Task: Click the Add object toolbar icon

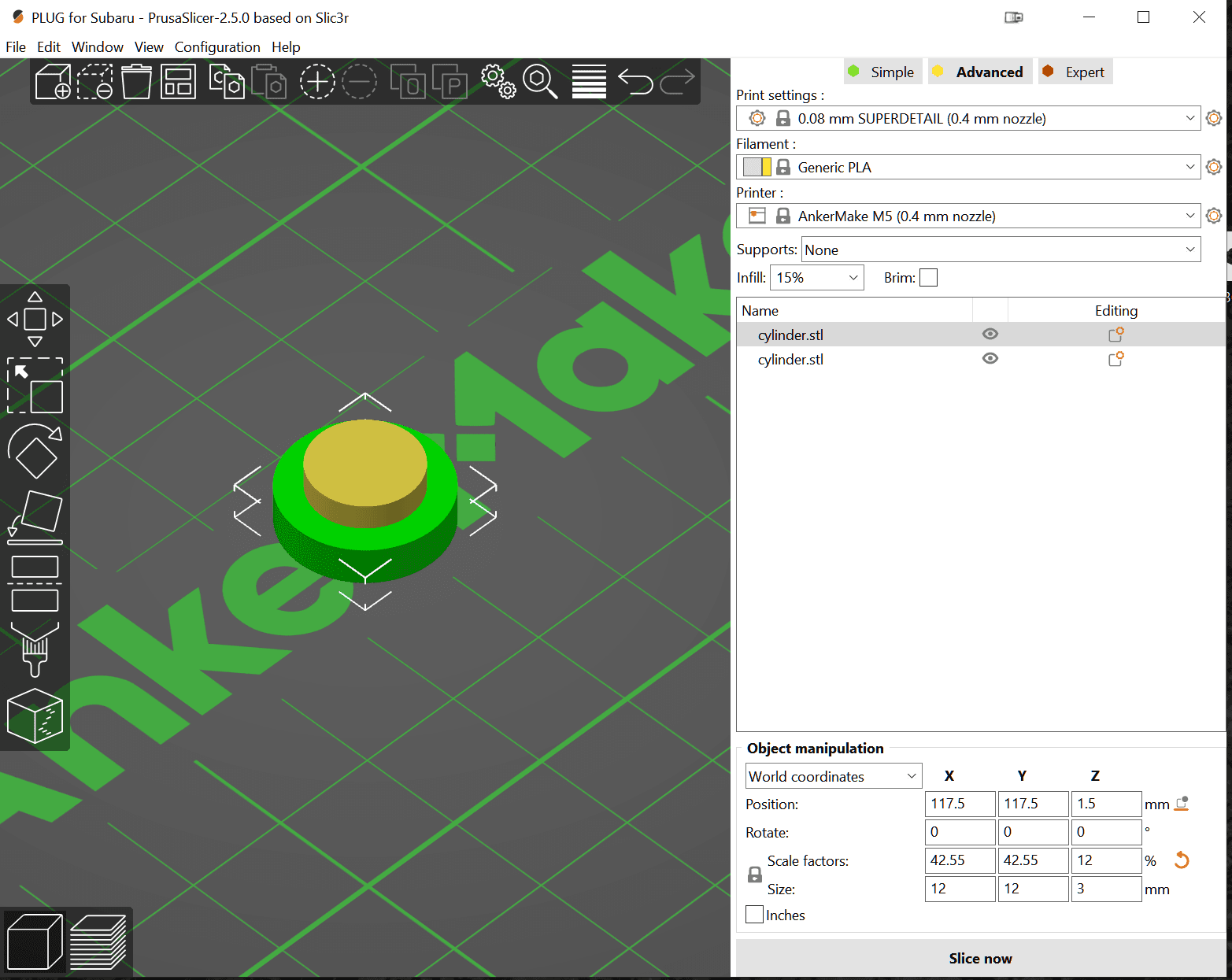Action: [x=54, y=81]
